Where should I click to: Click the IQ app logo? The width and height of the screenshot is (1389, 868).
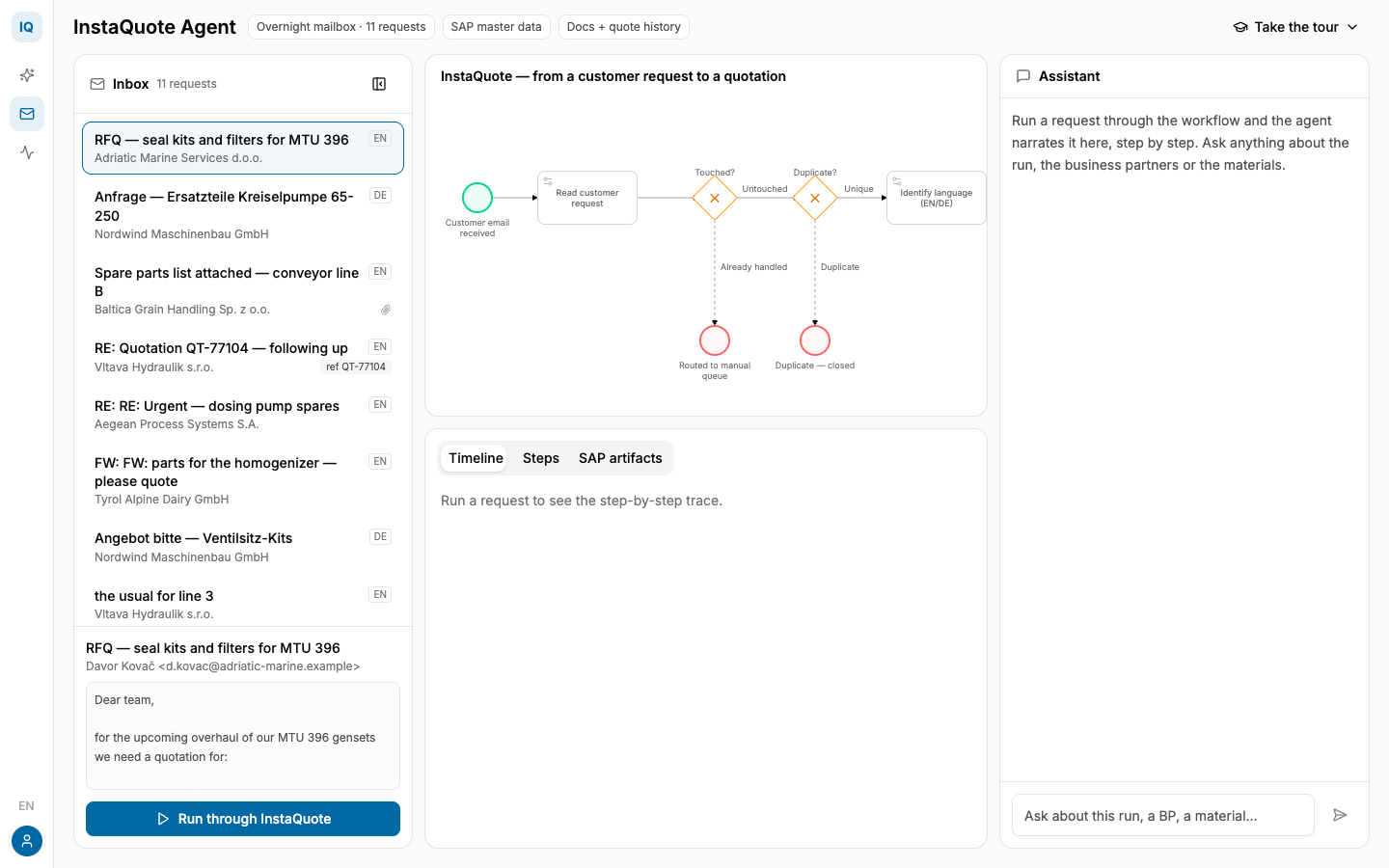pos(27,27)
